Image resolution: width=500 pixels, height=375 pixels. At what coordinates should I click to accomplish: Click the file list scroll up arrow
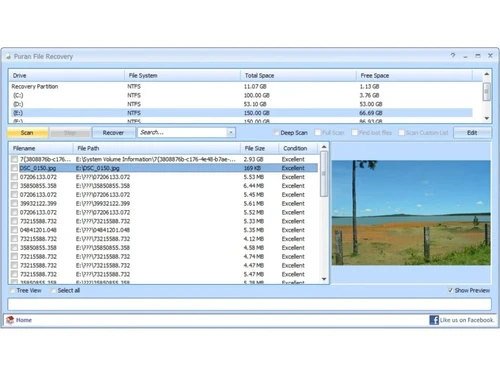pos(324,147)
